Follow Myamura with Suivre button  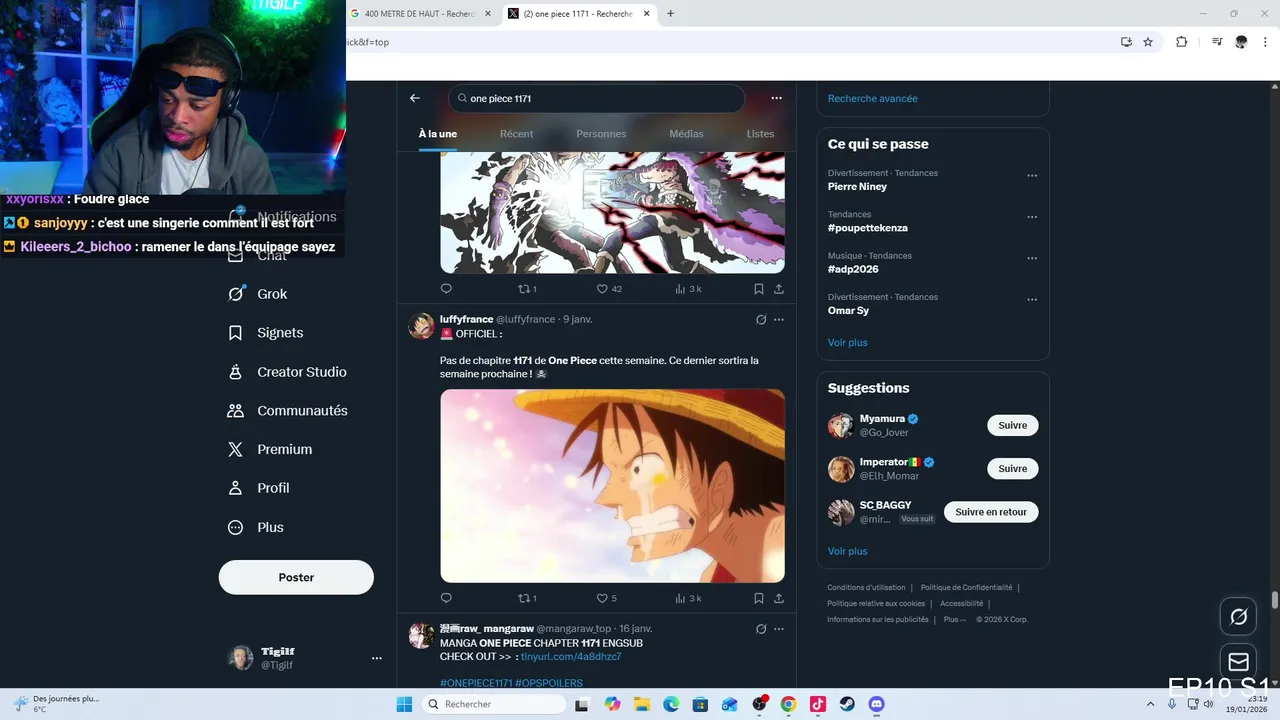[1013, 425]
